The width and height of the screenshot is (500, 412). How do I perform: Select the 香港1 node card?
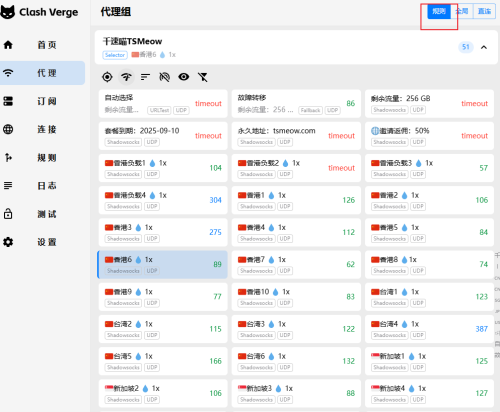pos(296,200)
